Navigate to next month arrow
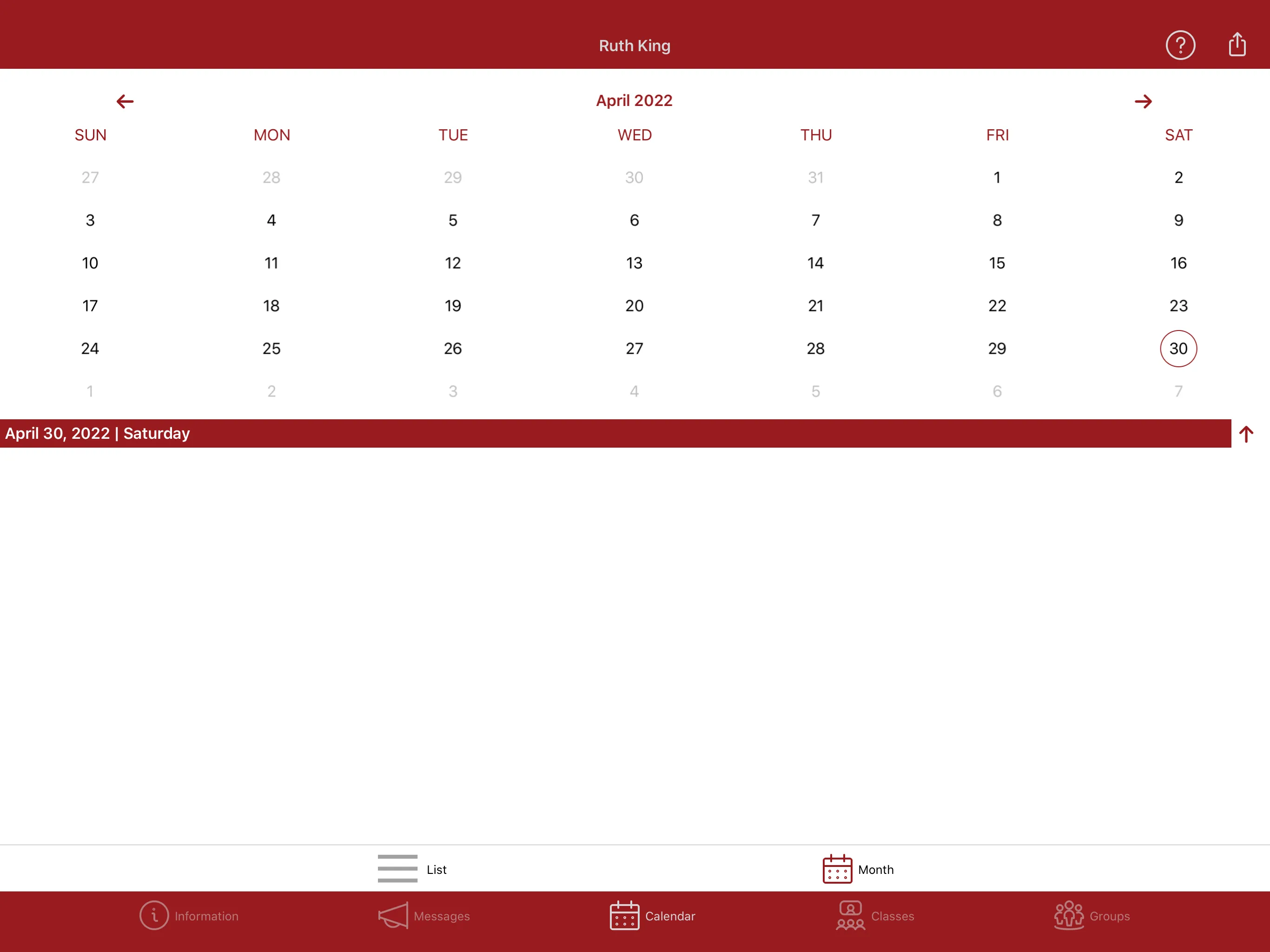 [1143, 99]
